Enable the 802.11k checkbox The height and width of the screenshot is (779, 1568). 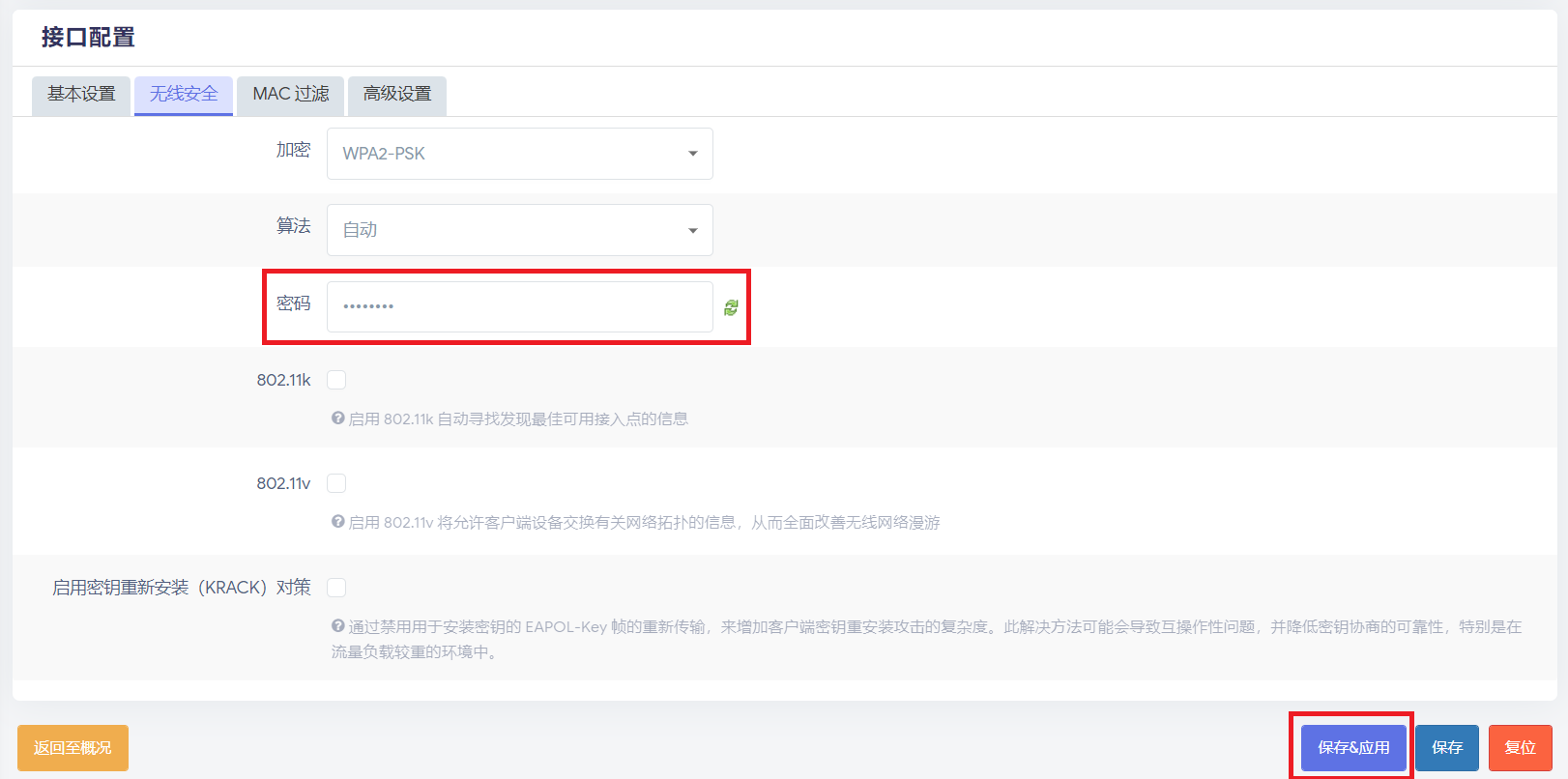click(336, 380)
